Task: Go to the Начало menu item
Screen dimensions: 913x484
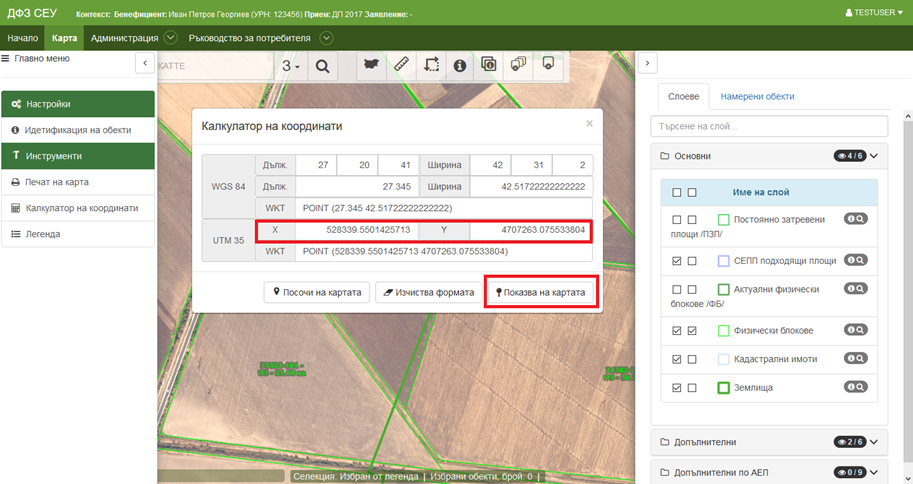Action: point(23,38)
